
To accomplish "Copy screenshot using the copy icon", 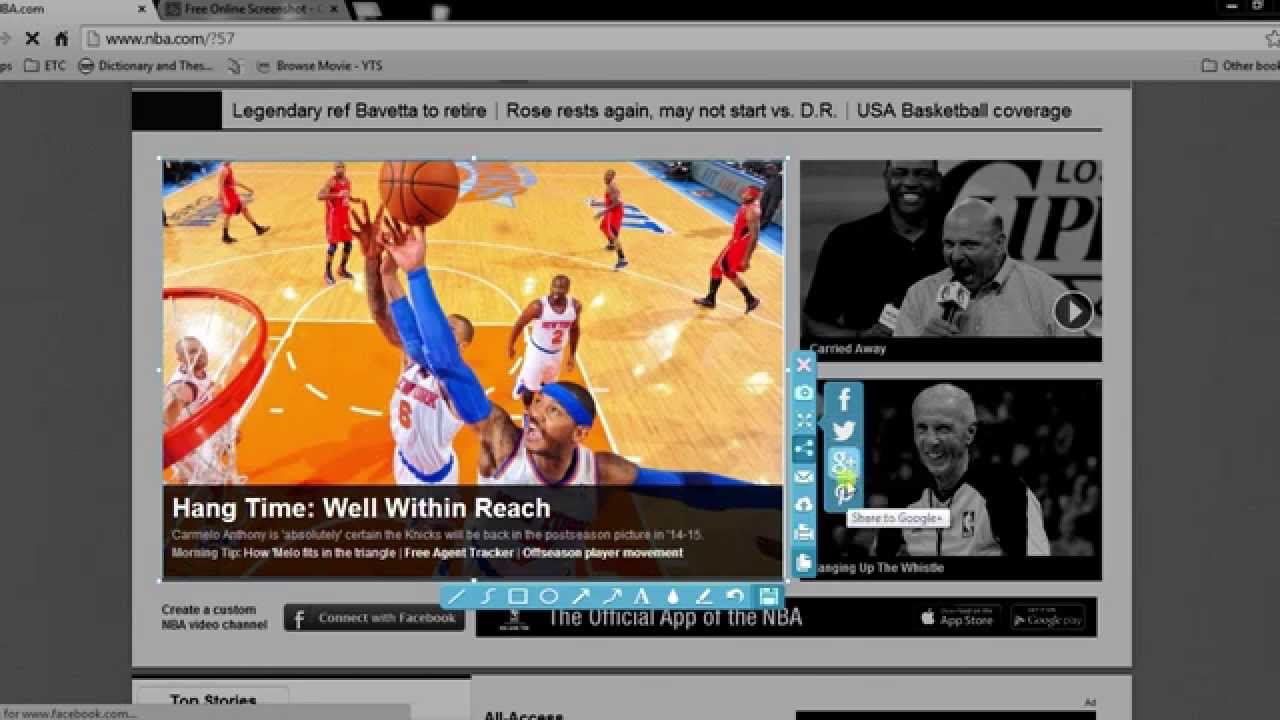I will (x=803, y=563).
